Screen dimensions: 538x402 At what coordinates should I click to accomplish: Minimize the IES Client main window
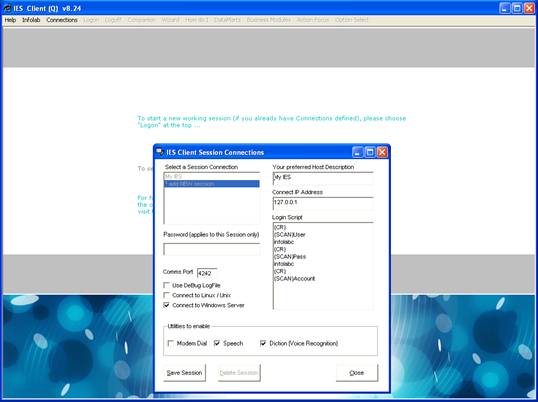505,8
